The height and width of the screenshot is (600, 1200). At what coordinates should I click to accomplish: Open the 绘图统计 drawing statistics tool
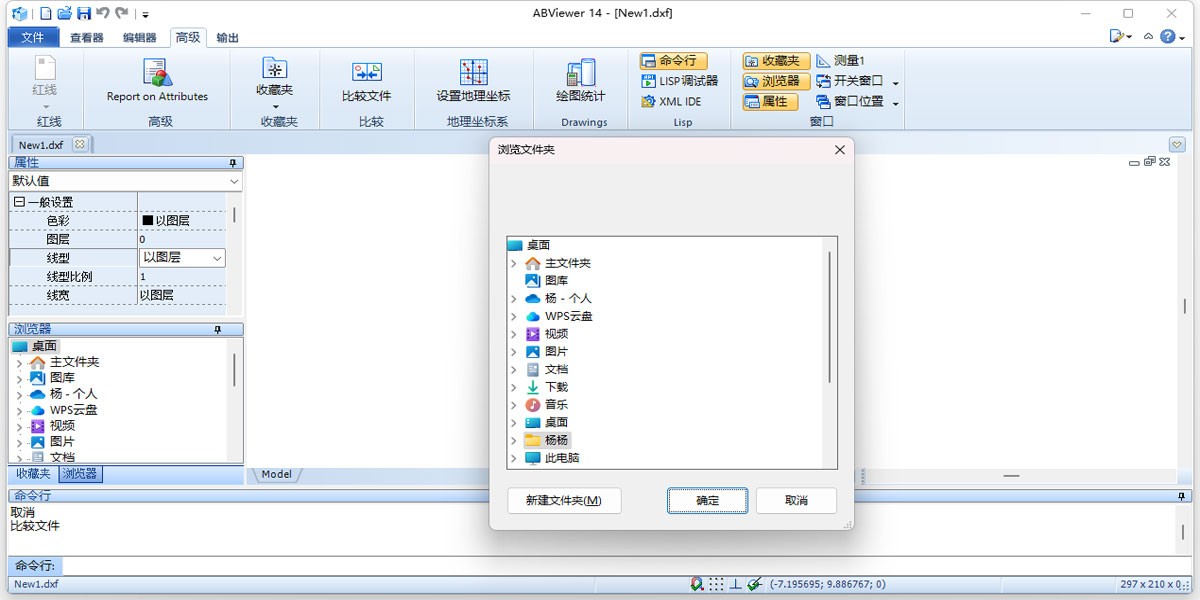(581, 82)
